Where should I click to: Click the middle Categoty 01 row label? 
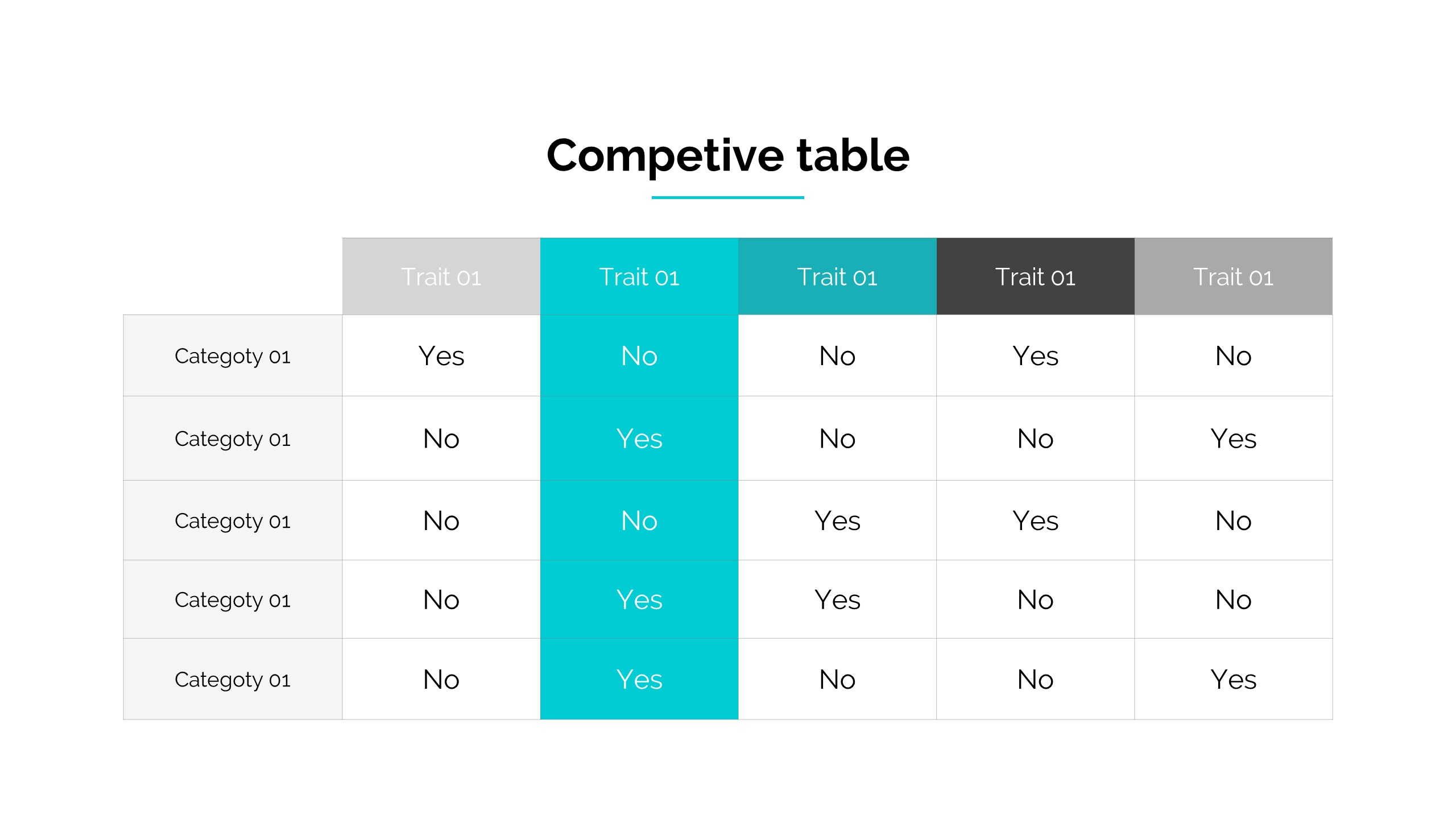232,520
